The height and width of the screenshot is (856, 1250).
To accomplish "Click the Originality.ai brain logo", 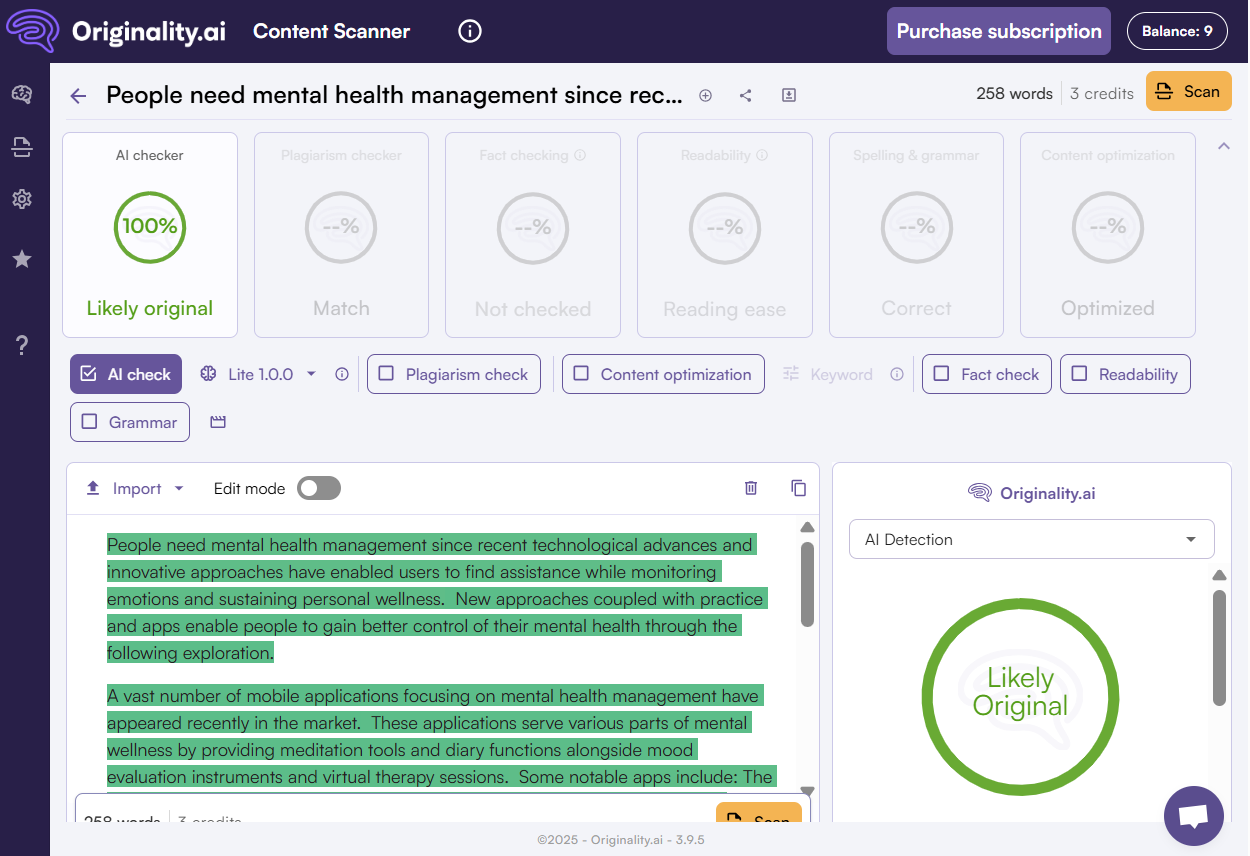I will (33, 31).
